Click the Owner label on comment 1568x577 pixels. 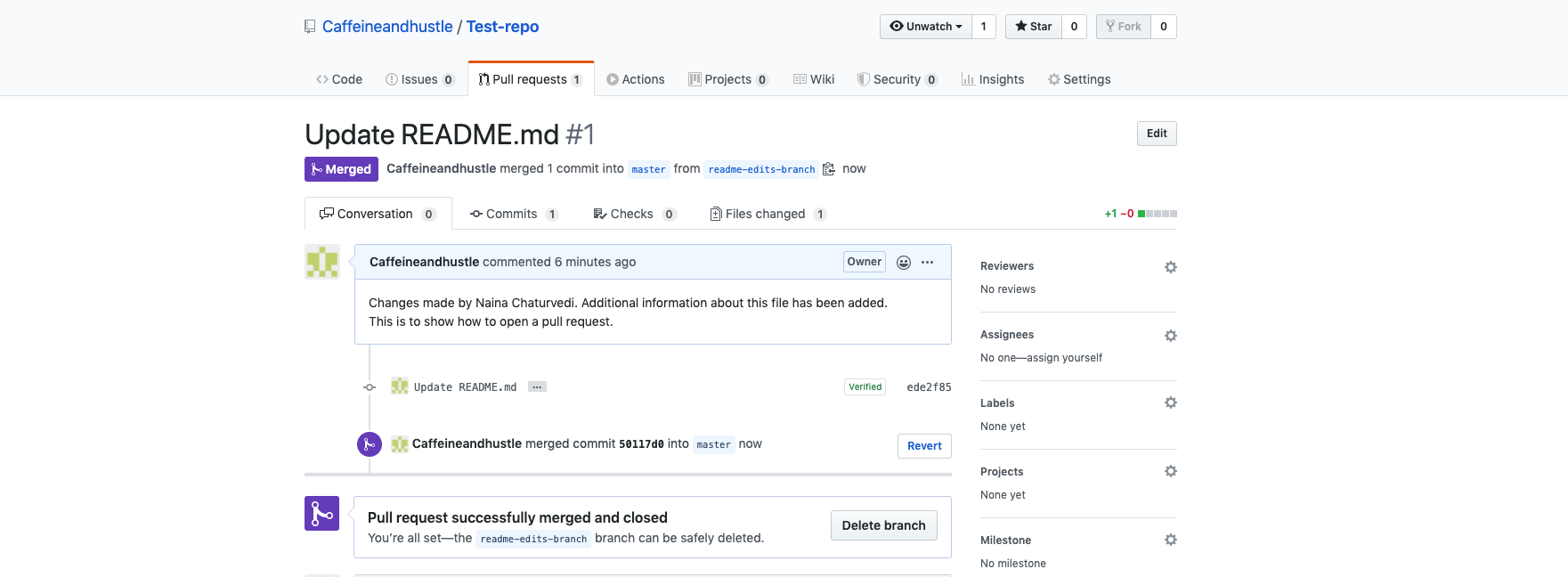865,262
